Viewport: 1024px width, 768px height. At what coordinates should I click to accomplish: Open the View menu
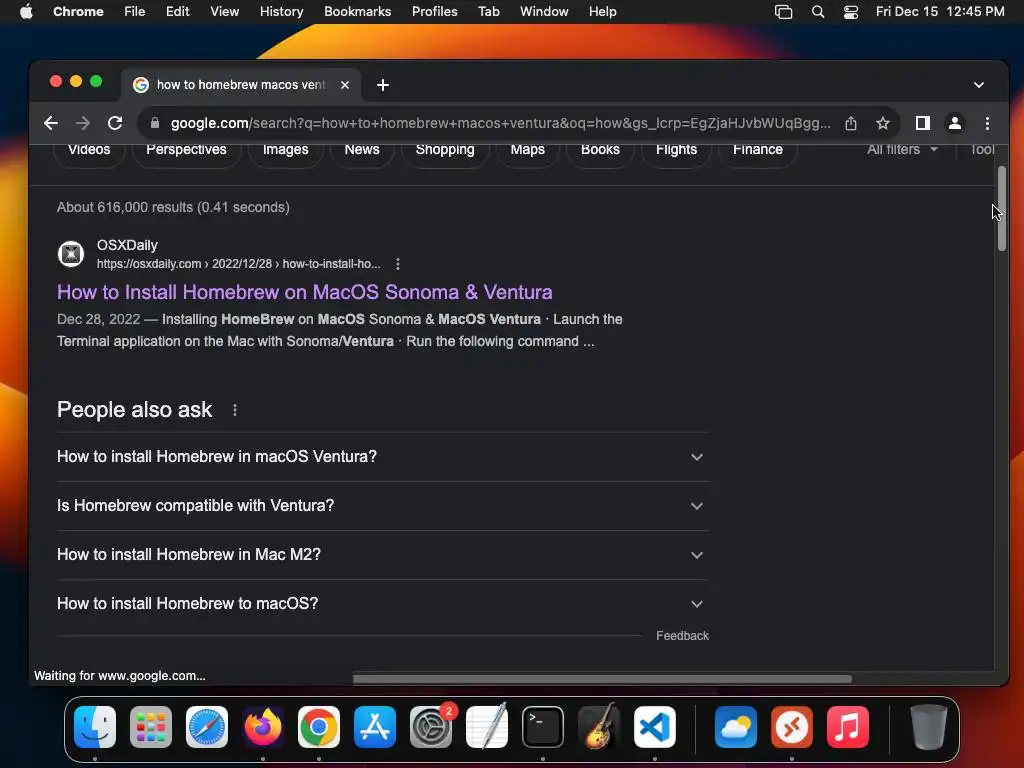(224, 12)
